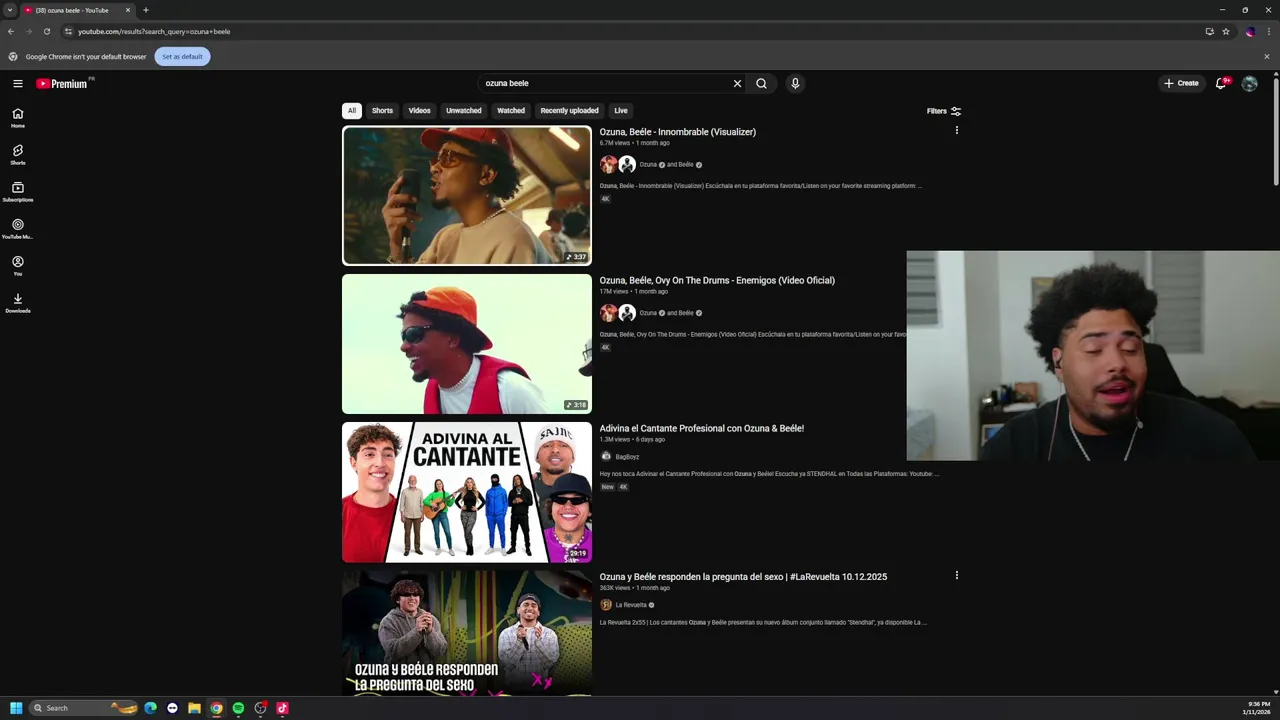Open more options for La Revuelta video
This screenshot has height=720, width=1280.
(957, 576)
